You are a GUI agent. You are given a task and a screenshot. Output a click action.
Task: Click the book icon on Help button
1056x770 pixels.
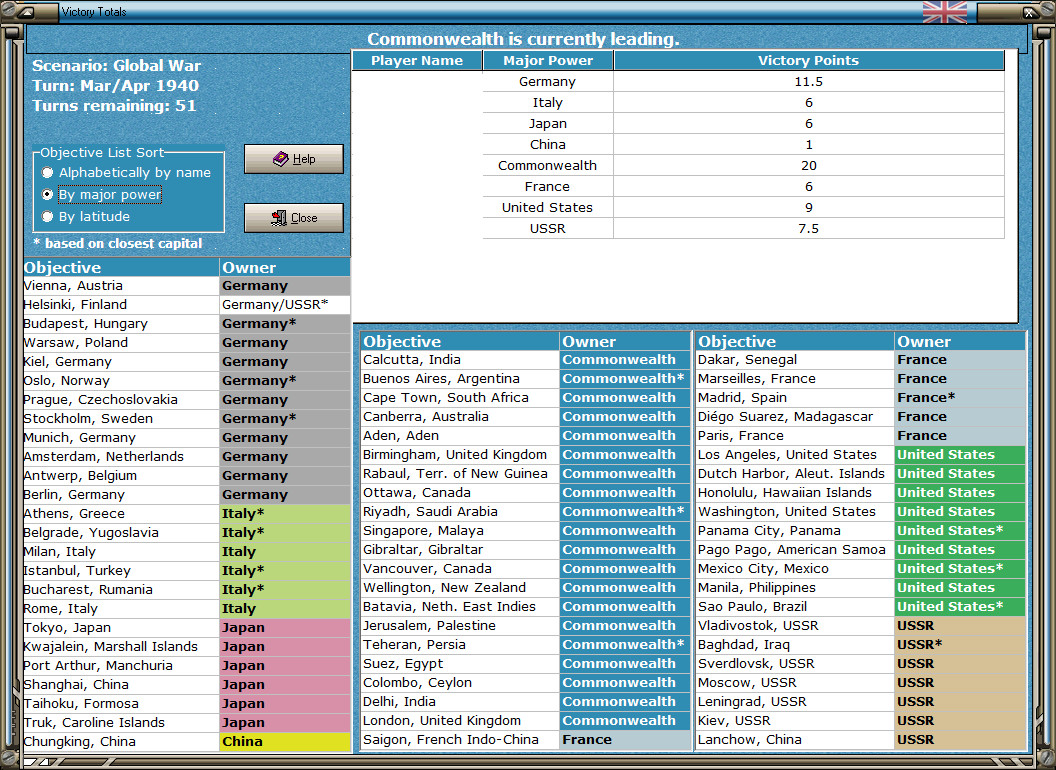click(x=280, y=159)
